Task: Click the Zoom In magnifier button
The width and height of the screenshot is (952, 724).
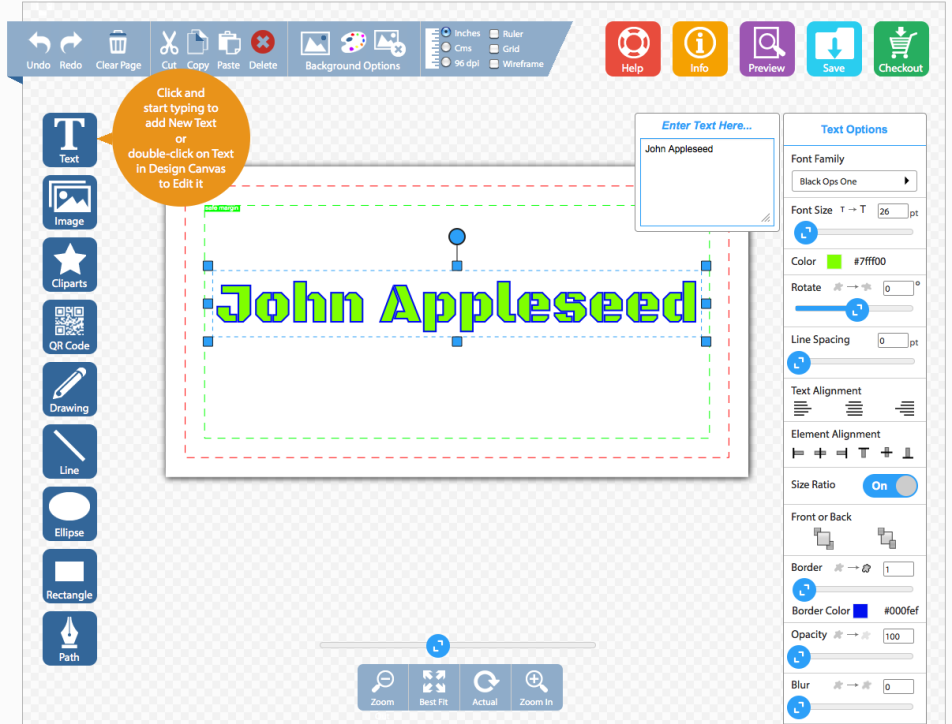Action: point(536,688)
